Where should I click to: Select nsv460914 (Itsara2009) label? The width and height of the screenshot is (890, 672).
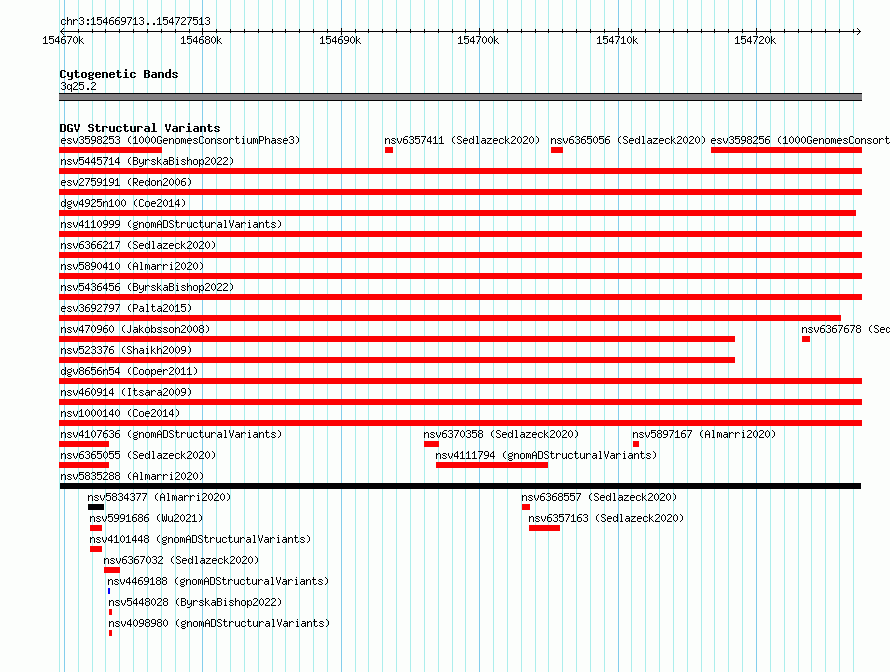126,392
